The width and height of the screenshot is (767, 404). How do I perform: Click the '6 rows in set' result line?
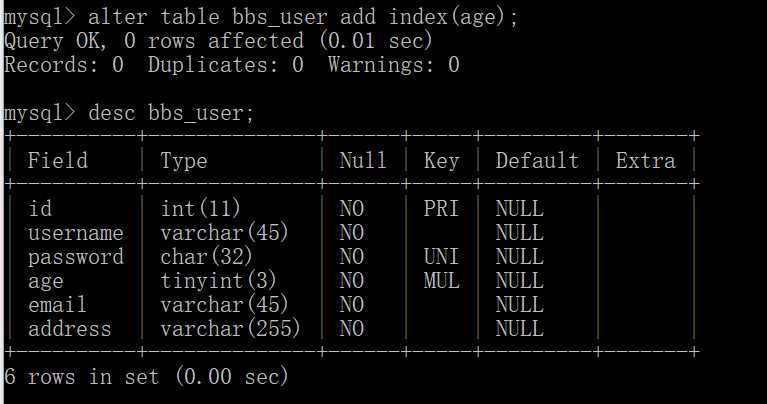[x=146, y=377]
